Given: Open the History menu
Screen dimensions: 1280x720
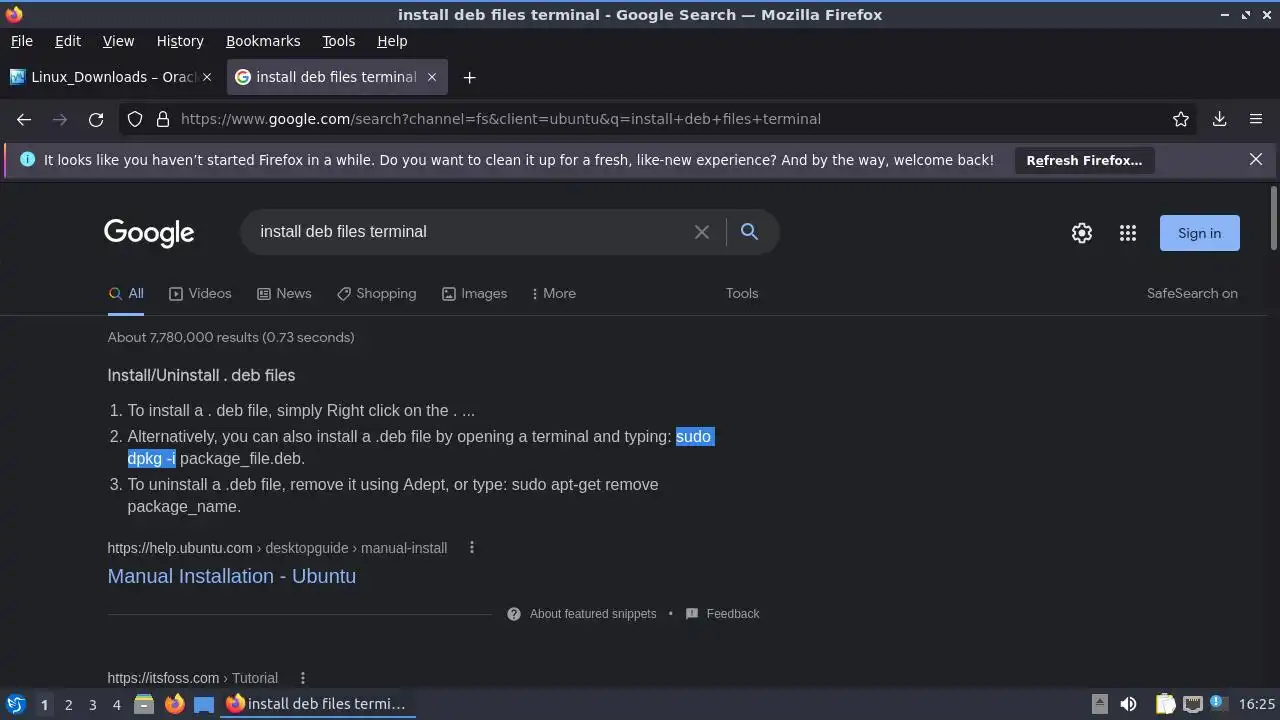Looking at the screenshot, I should point(180,41).
